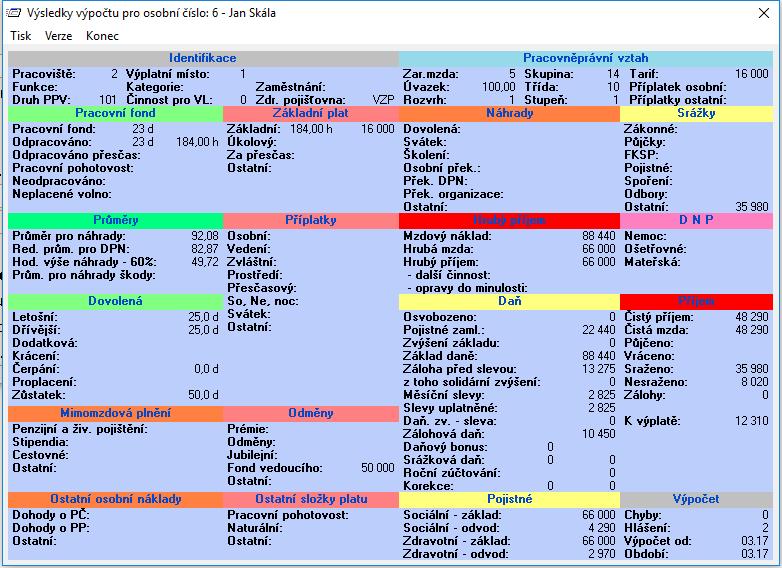Click the Měsíční slevy value 2 825

click(601, 395)
